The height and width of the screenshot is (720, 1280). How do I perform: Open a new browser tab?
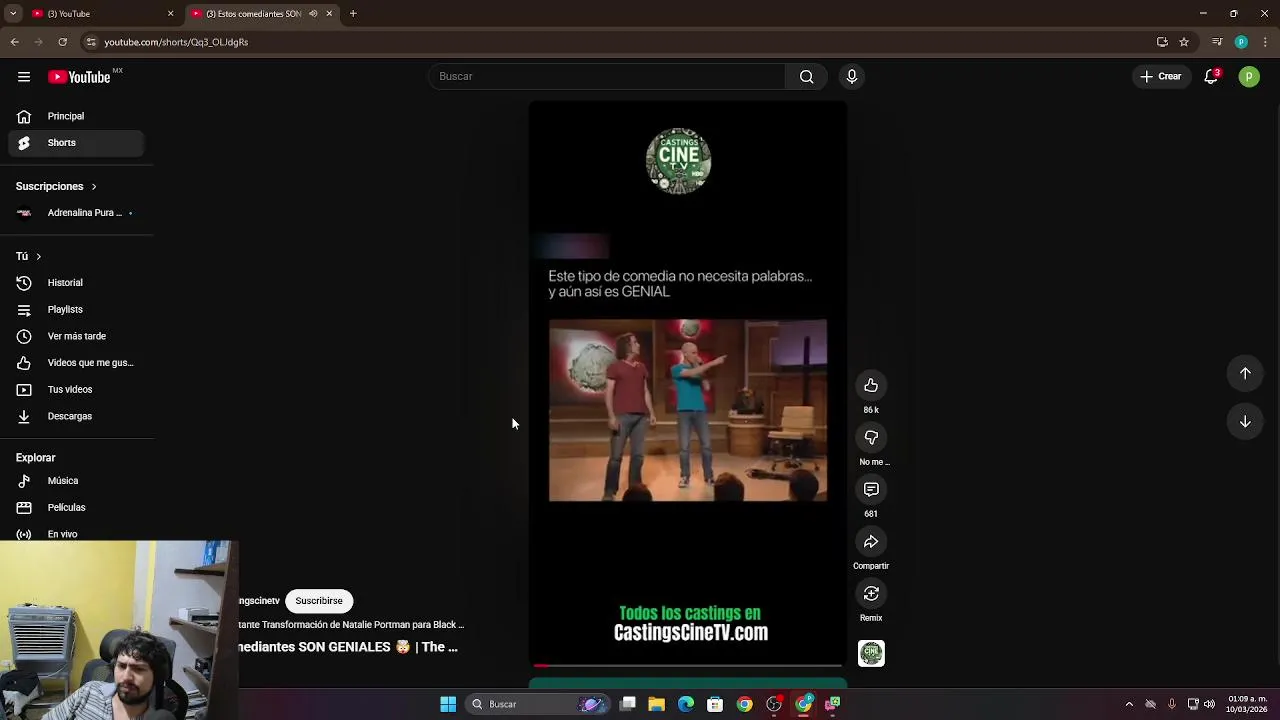(353, 14)
